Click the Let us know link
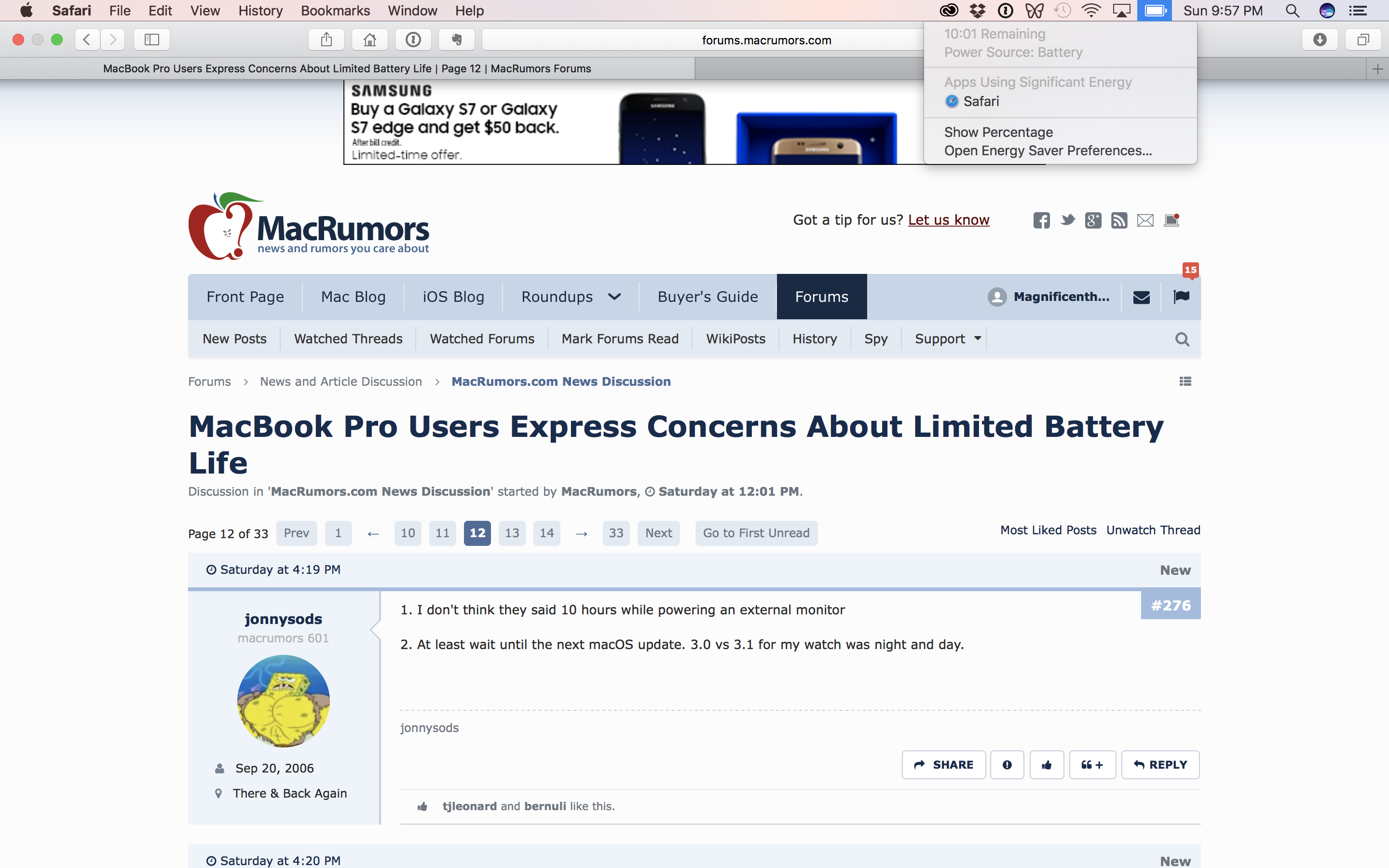 point(948,220)
